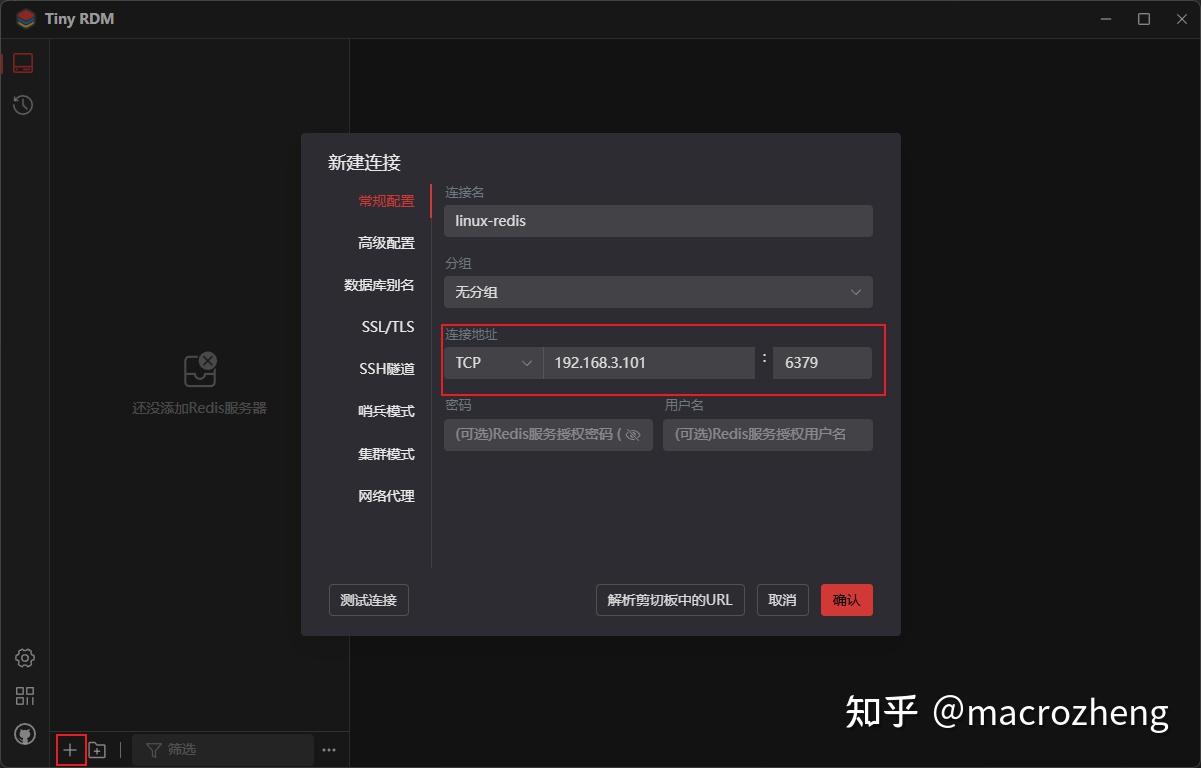Click the port number field showing 6379
Viewport: 1201px width, 768px height.
click(x=822, y=362)
